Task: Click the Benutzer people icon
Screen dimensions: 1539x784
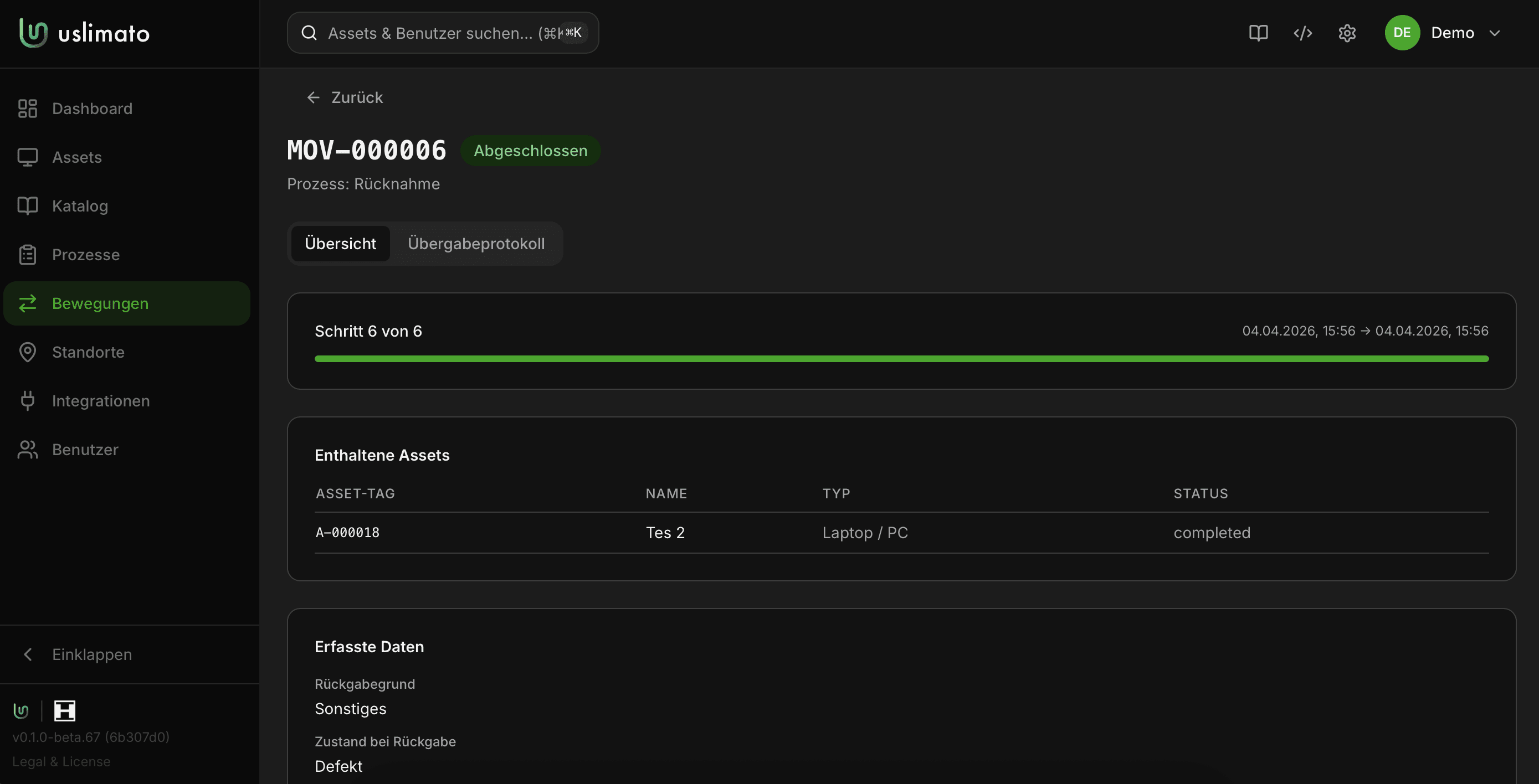Action: (28, 450)
